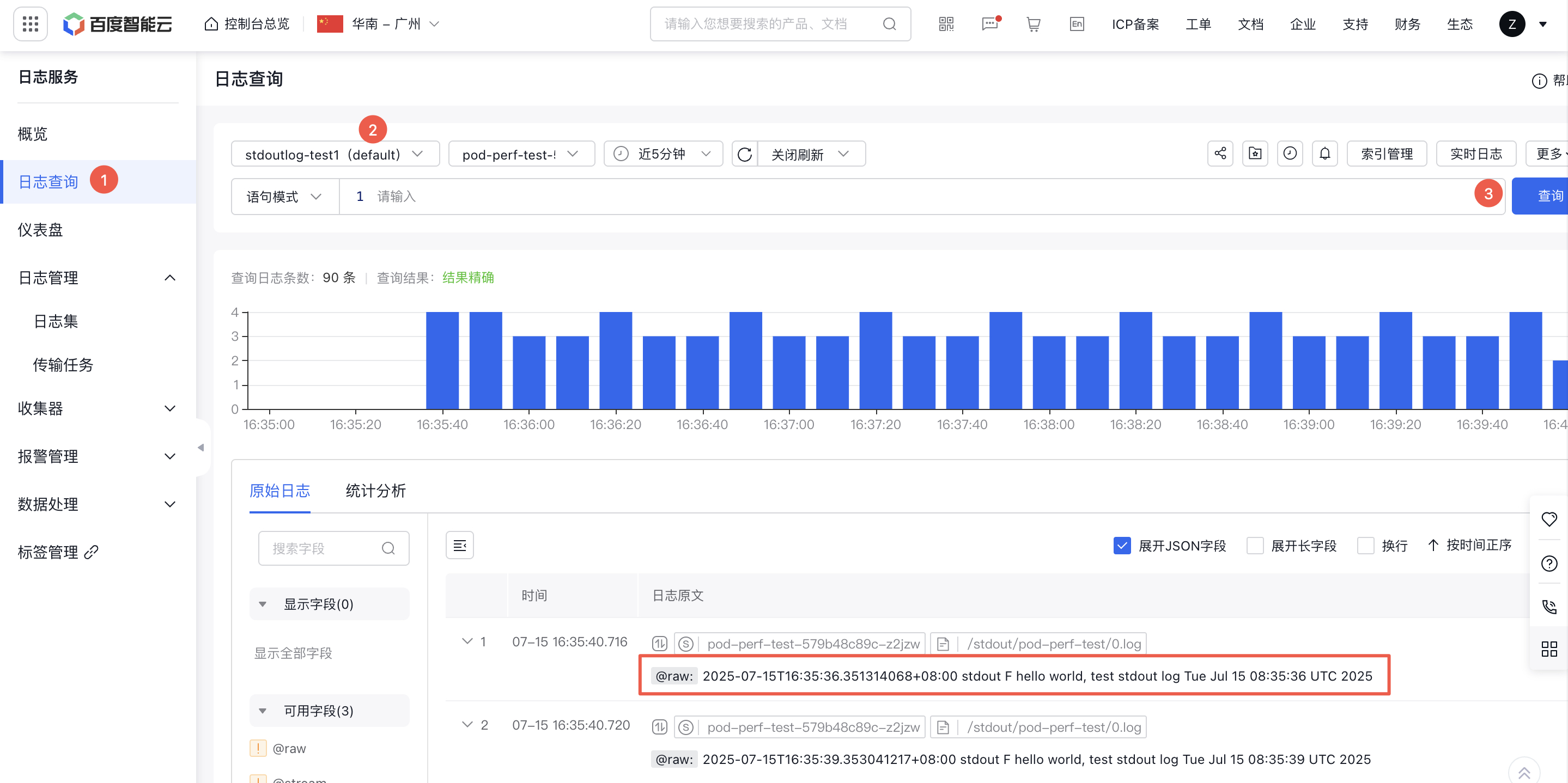1568x783 pixels.
Task: Open the 近5分钟 time range dropdown
Action: click(x=663, y=155)
